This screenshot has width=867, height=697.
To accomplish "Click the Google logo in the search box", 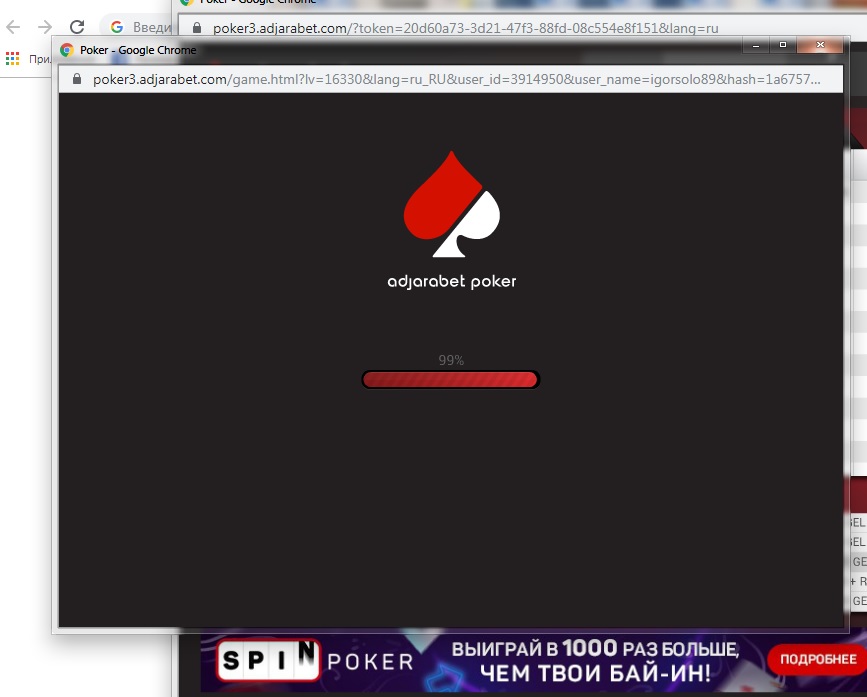I will pyautogui.click(x=117, y=27).
